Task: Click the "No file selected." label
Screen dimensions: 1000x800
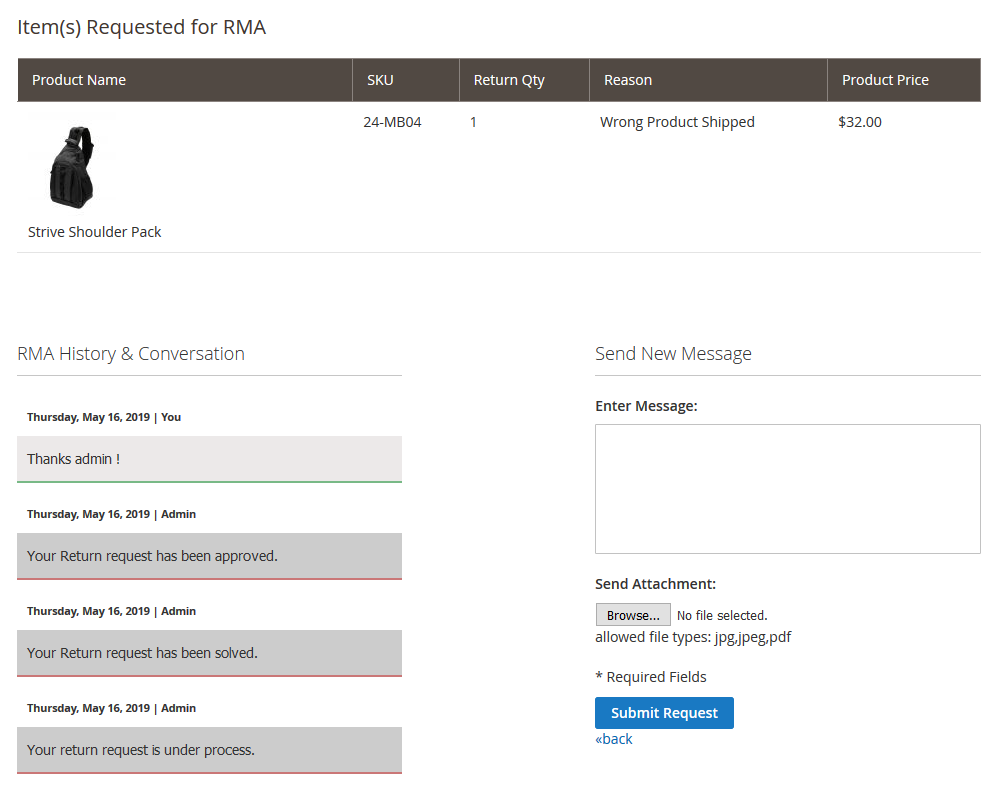Action: pyautogui.click(x=722, y=616)
